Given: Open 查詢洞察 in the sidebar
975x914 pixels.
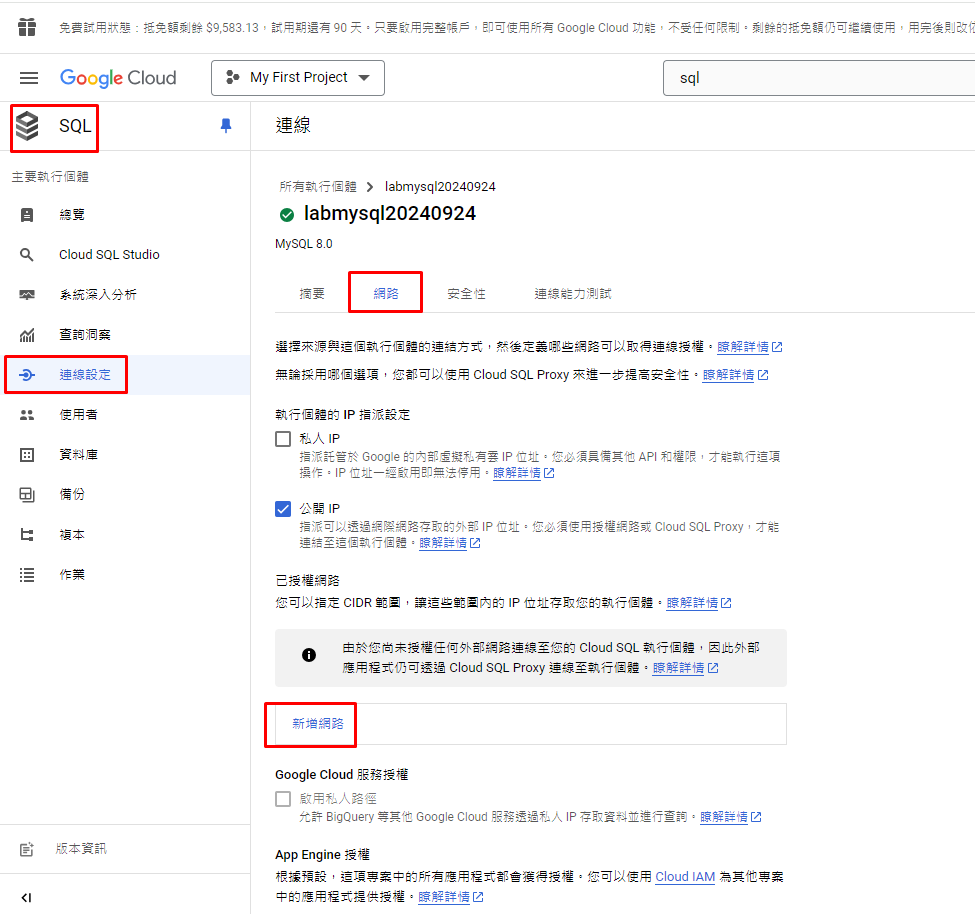Looking at the screenshot, I should coord(85,335).
